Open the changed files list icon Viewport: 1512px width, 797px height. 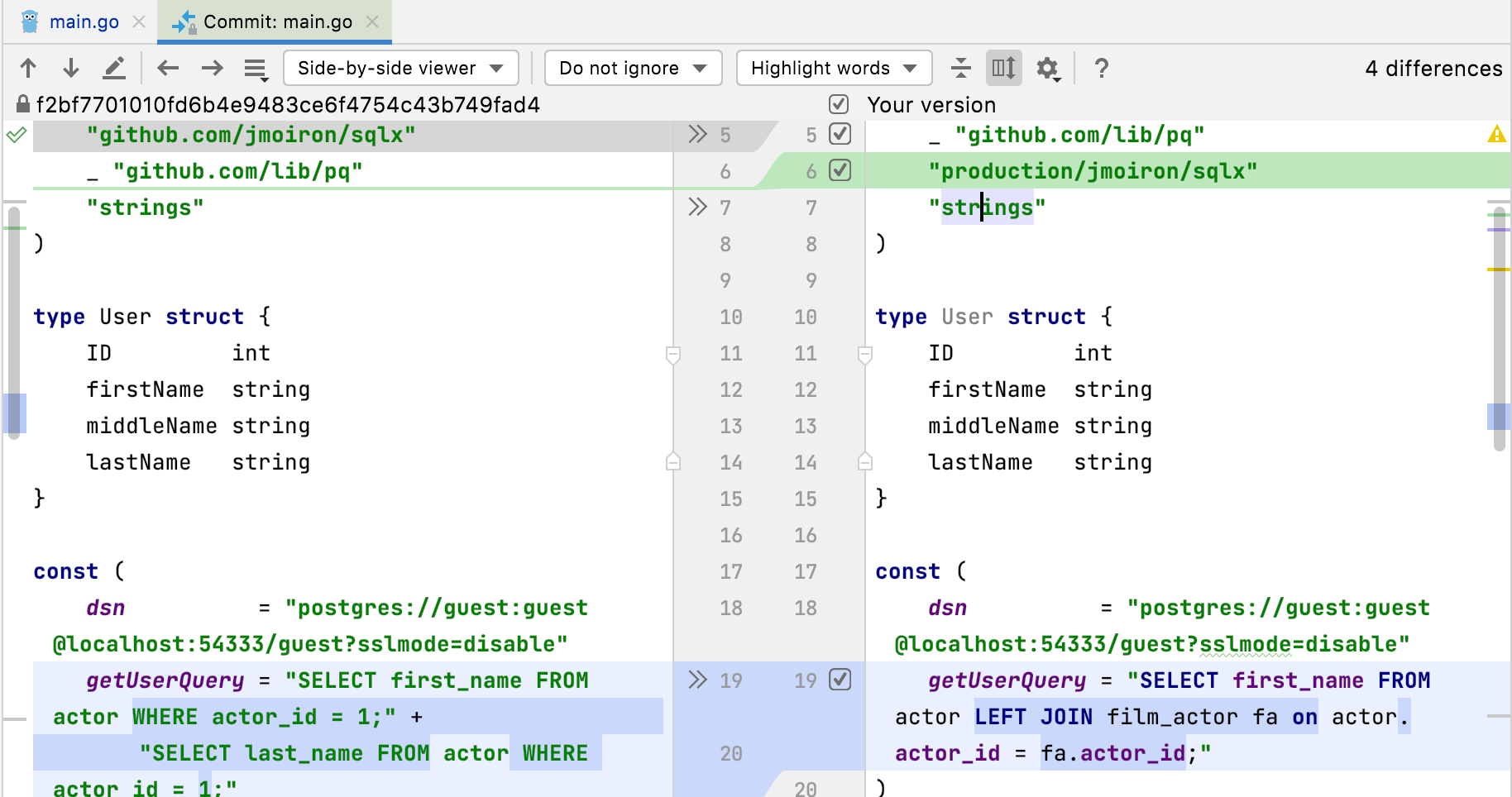click(x=255, y=68)
